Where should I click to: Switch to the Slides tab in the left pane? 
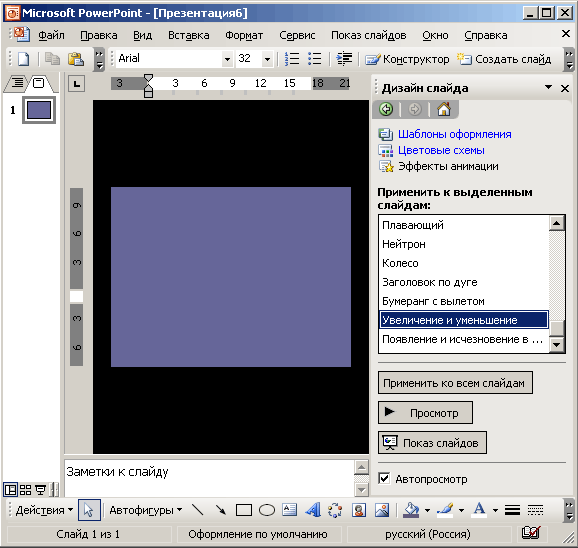[x=38, y=83]
